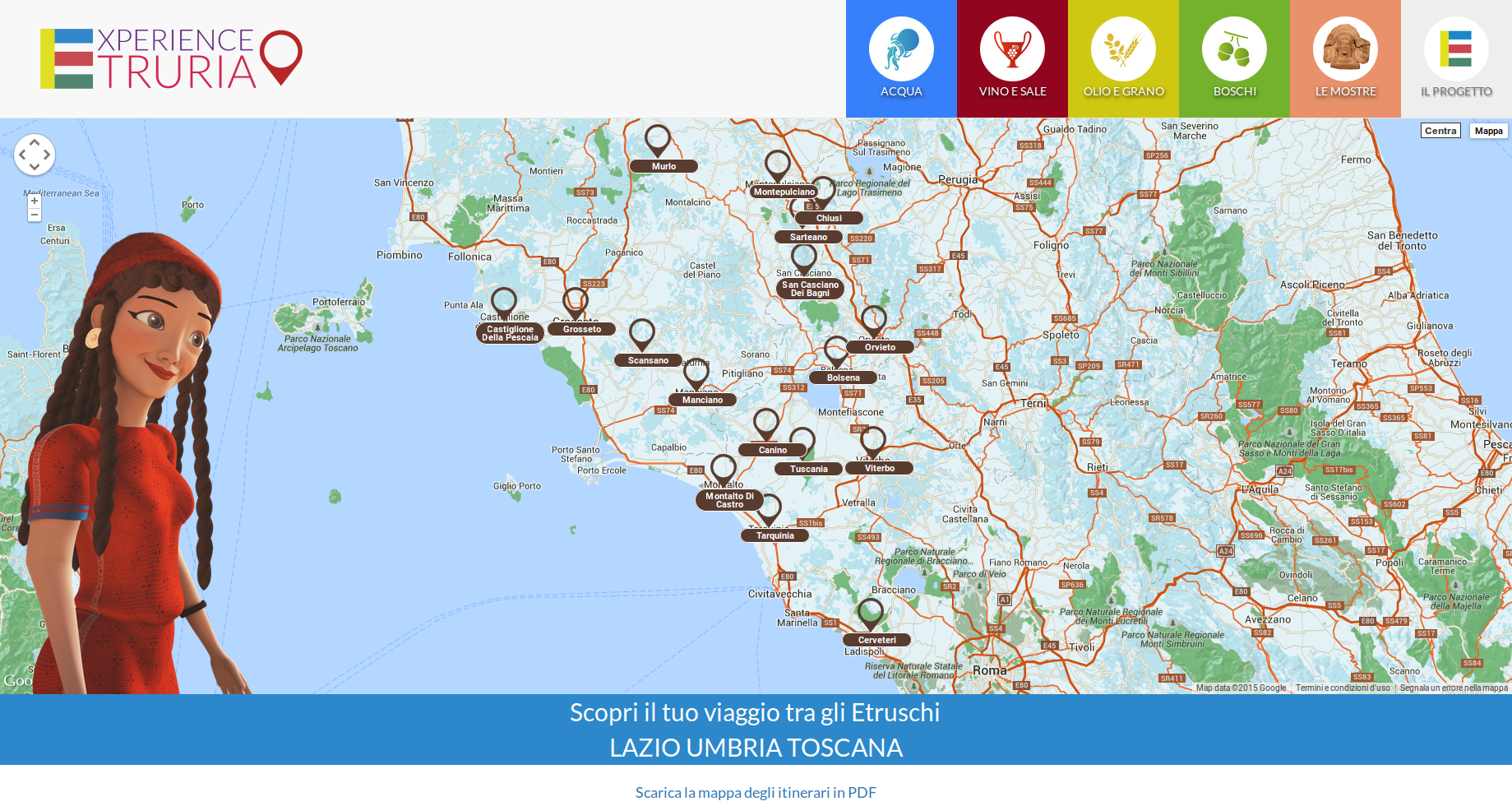This screenshot has width=1512, height=806.
Task: Open the Mappa map type dropdown
Action: pyautogui.click(x=1488, y=131)
